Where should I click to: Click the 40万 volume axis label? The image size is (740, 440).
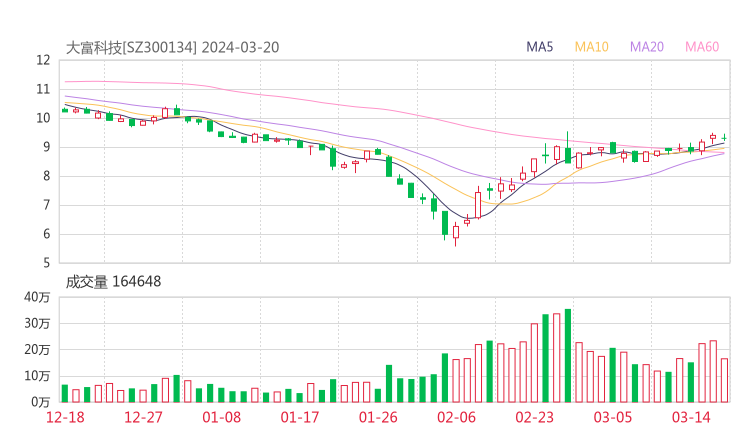pyautogui.click(x=37, y=297)
